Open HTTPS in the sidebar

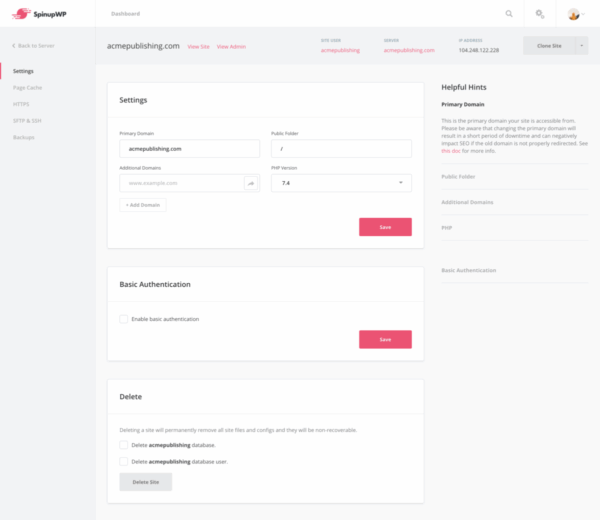tap(21, 104)
